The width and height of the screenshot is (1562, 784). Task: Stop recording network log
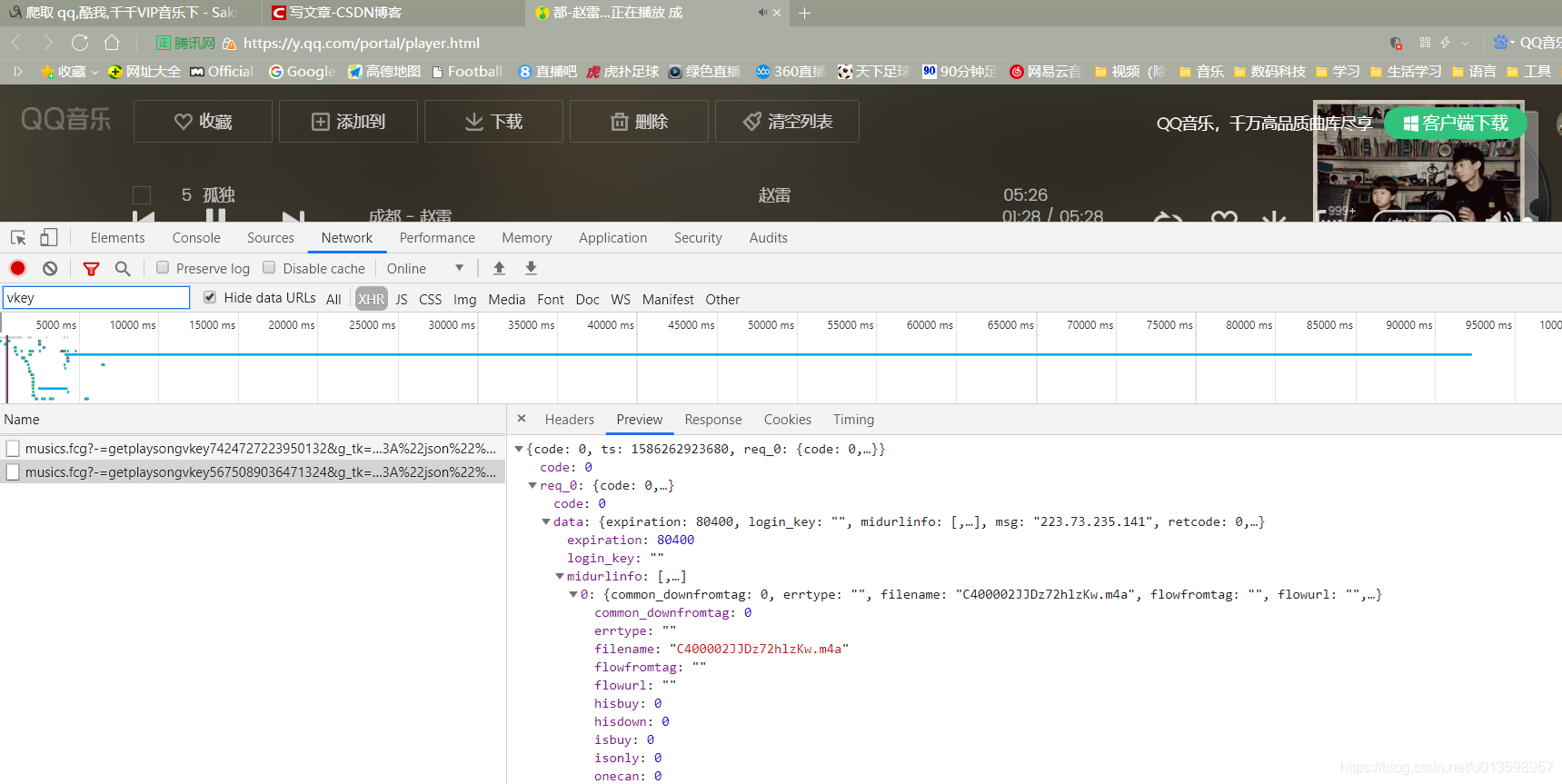17,268
